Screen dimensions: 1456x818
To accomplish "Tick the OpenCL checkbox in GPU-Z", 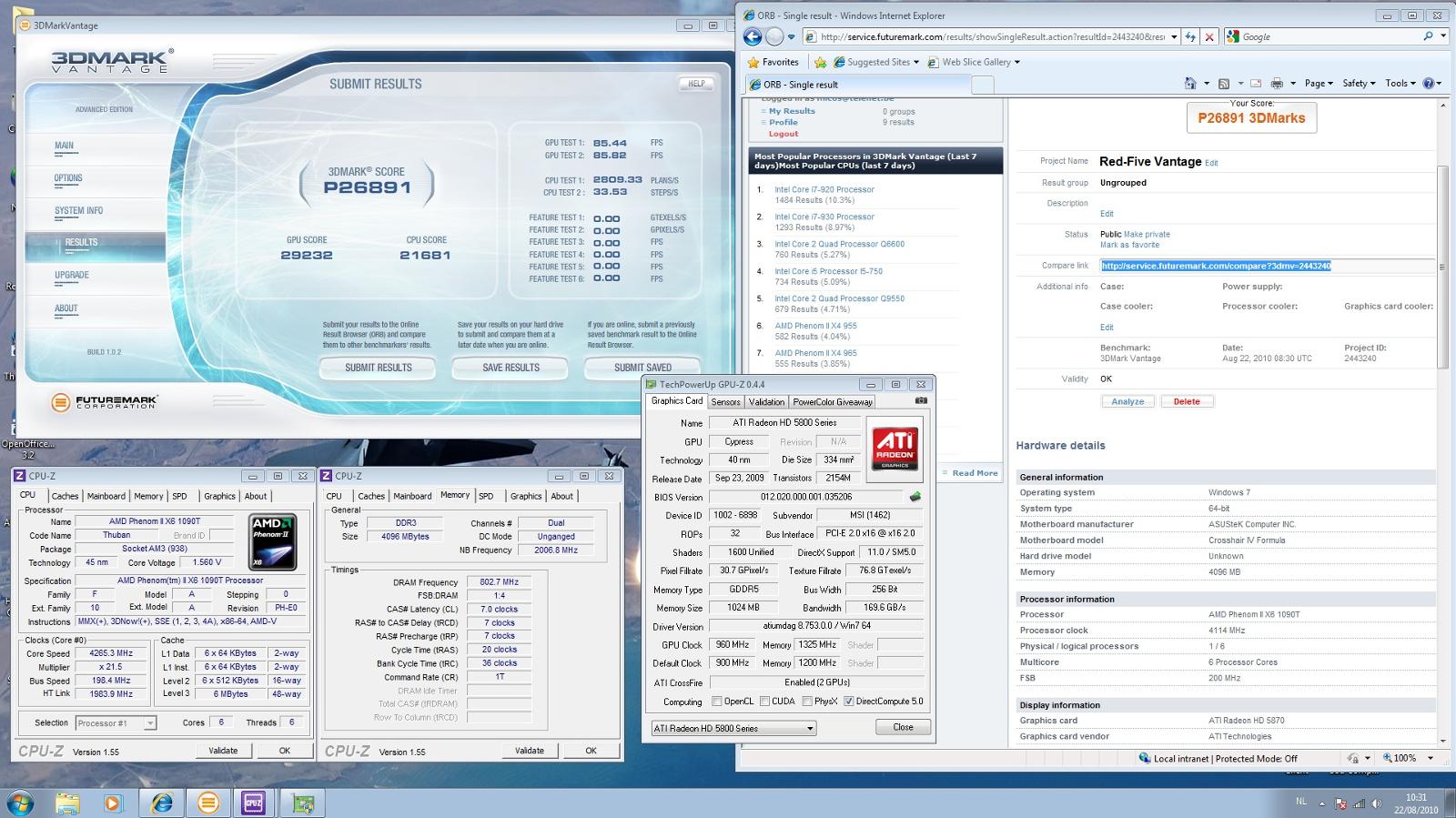I will 717,702.
